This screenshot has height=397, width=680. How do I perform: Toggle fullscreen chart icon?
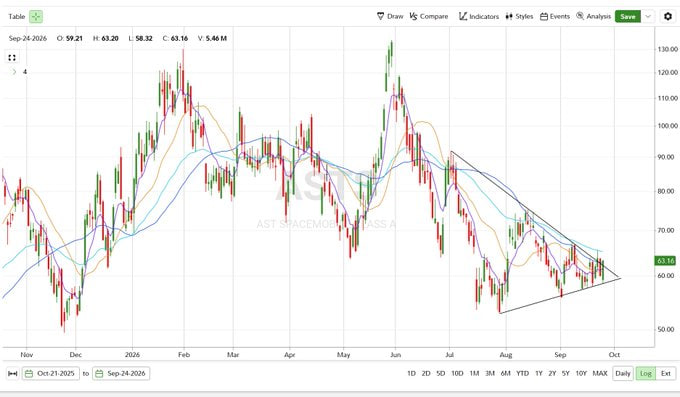pos(12,58)
